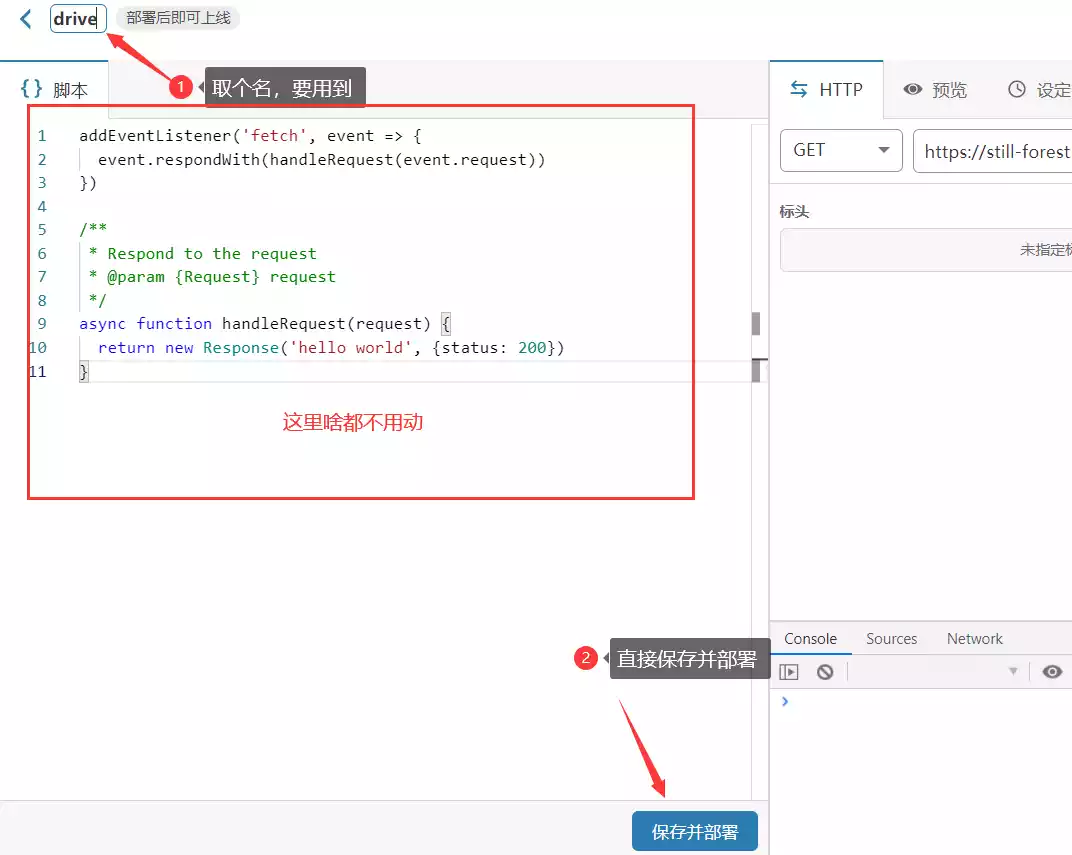Click line number 5 in the gutter

click(x=42, y=230)
